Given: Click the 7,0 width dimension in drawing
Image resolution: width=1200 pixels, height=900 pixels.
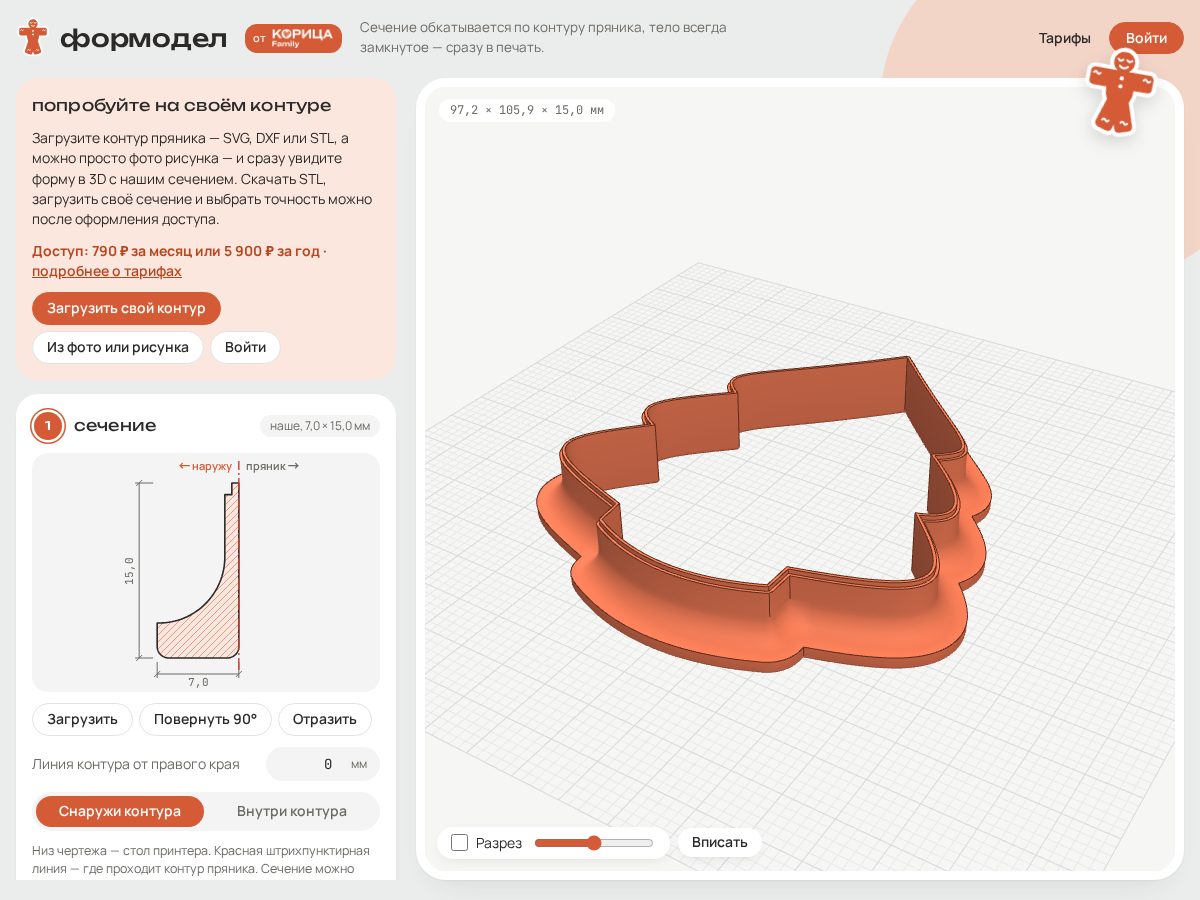Looking at the screenshot, I should click(x=198, y=682).
